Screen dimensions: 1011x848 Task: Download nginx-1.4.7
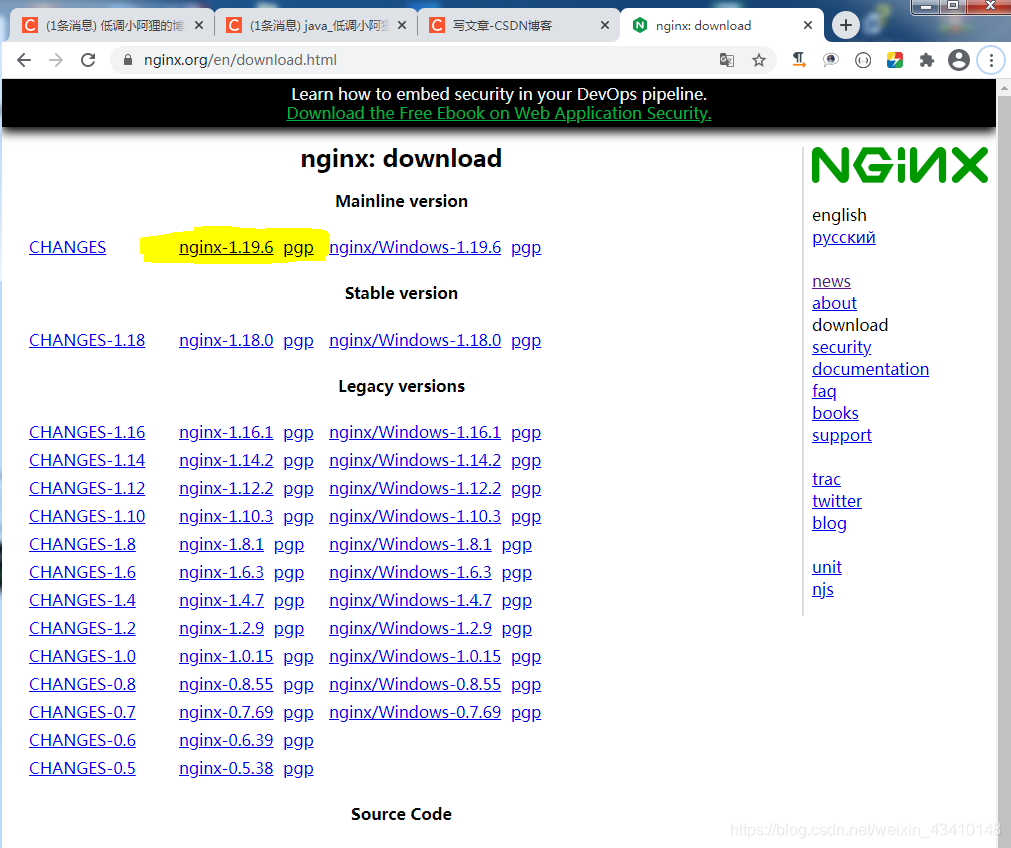tap(221, 600)
